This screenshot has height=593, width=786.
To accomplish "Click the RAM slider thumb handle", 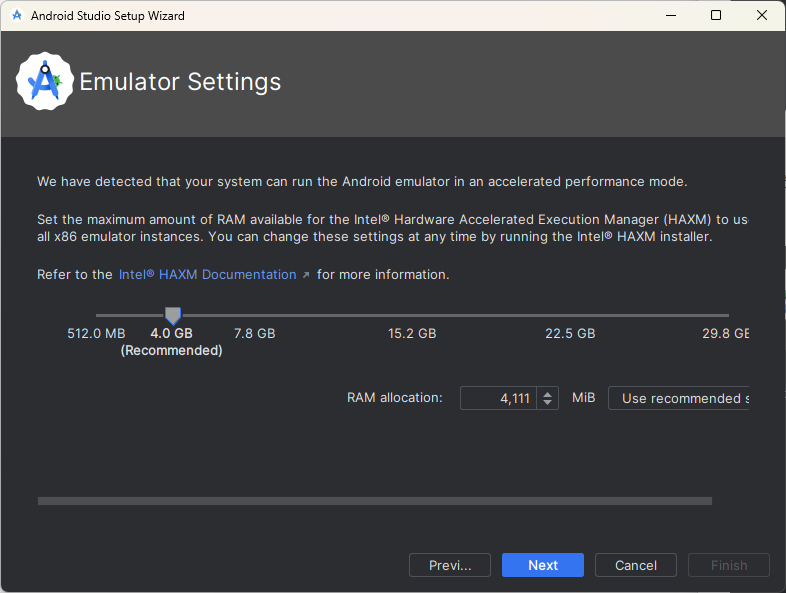I will (173, 316).
